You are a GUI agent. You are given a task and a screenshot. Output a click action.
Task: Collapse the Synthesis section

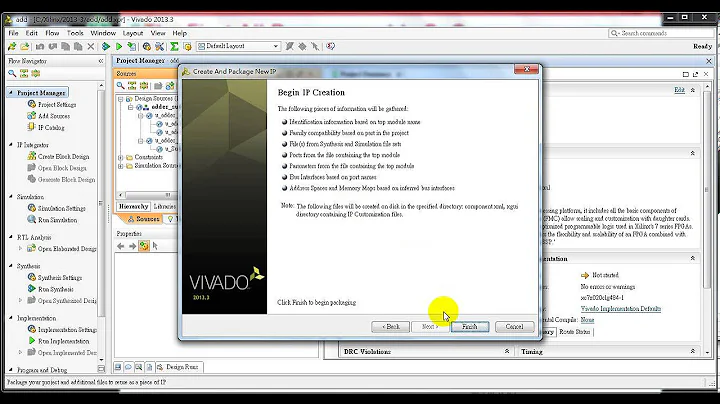[x=11, y=266]
